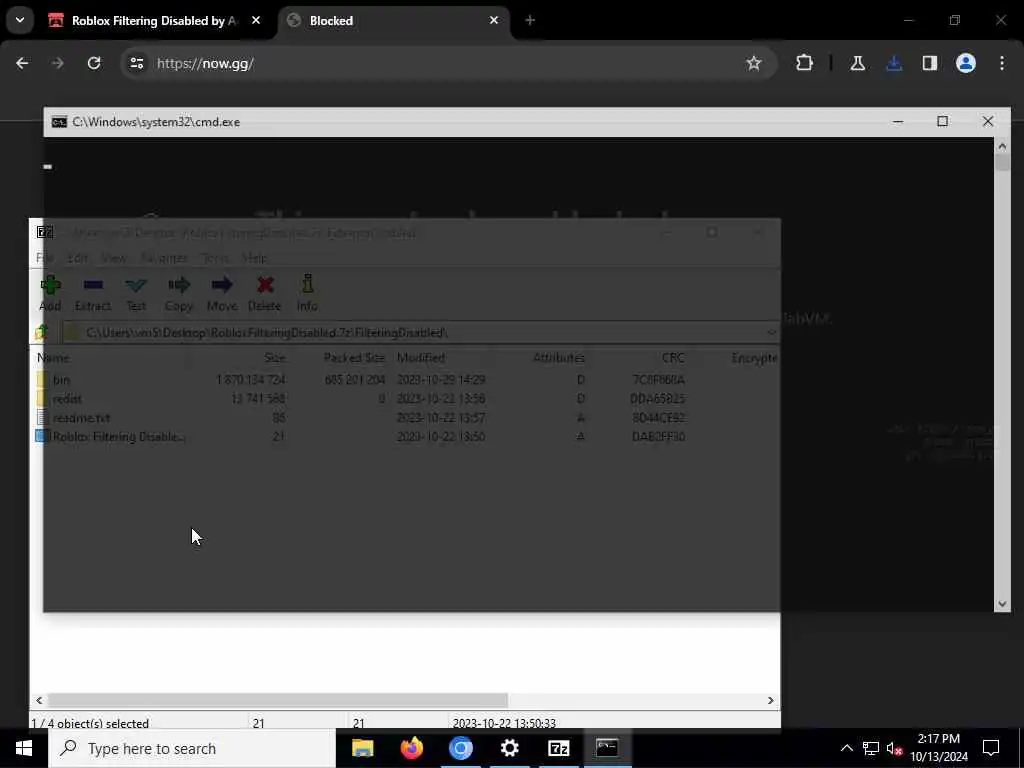
Task: Open Windows Start menu
Action: point(24,748)
